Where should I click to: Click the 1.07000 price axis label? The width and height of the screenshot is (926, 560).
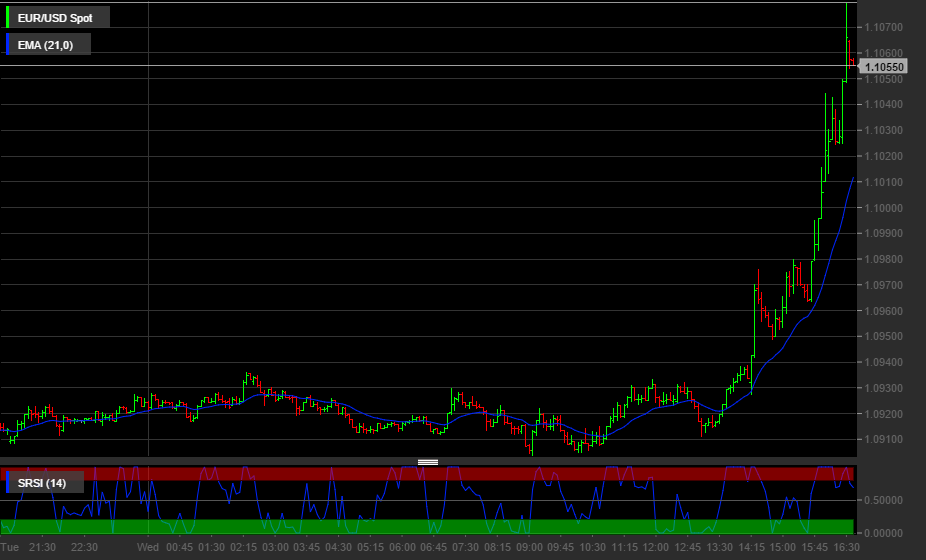884,27
